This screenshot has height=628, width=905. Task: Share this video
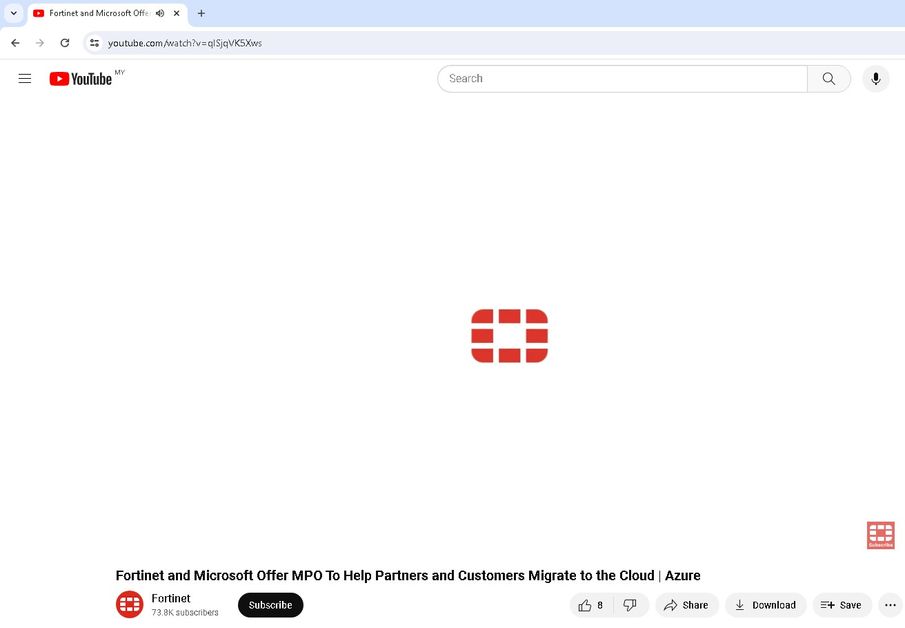[686, 605]
